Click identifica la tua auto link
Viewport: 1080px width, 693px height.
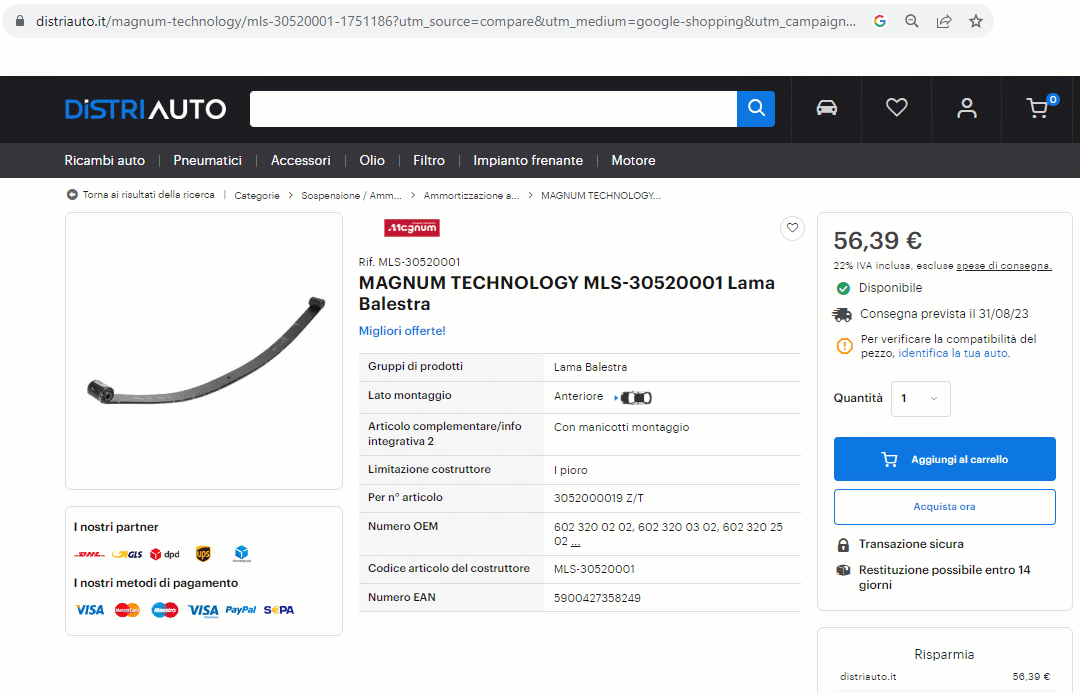click(x=952, y=353)
